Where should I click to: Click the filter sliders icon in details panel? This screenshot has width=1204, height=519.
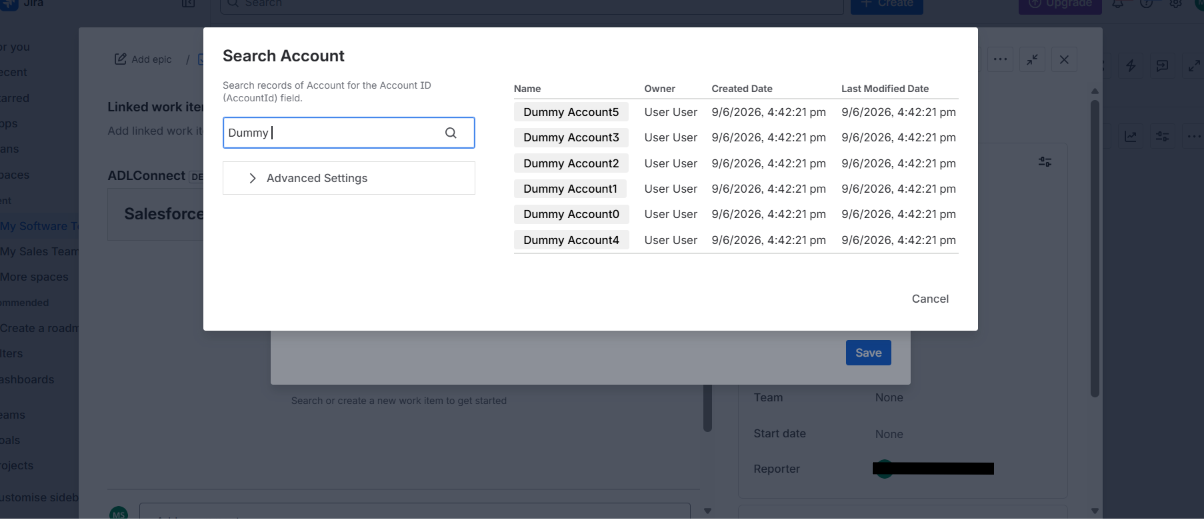point(1045,161)
